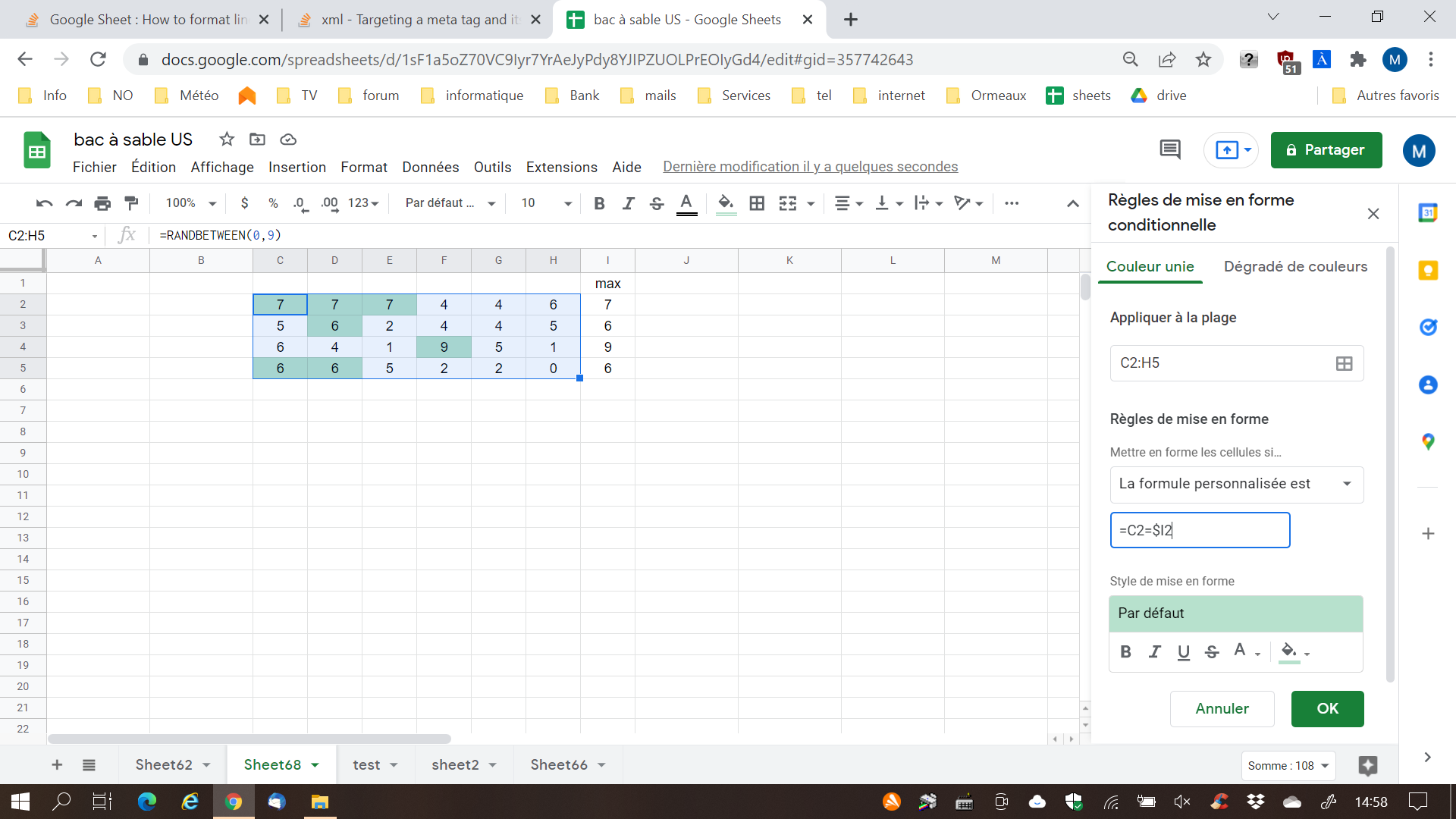The width and height of the screenshot is (1456, 819).
Task: Add a new sheet with plus
Action: (57, 764)
